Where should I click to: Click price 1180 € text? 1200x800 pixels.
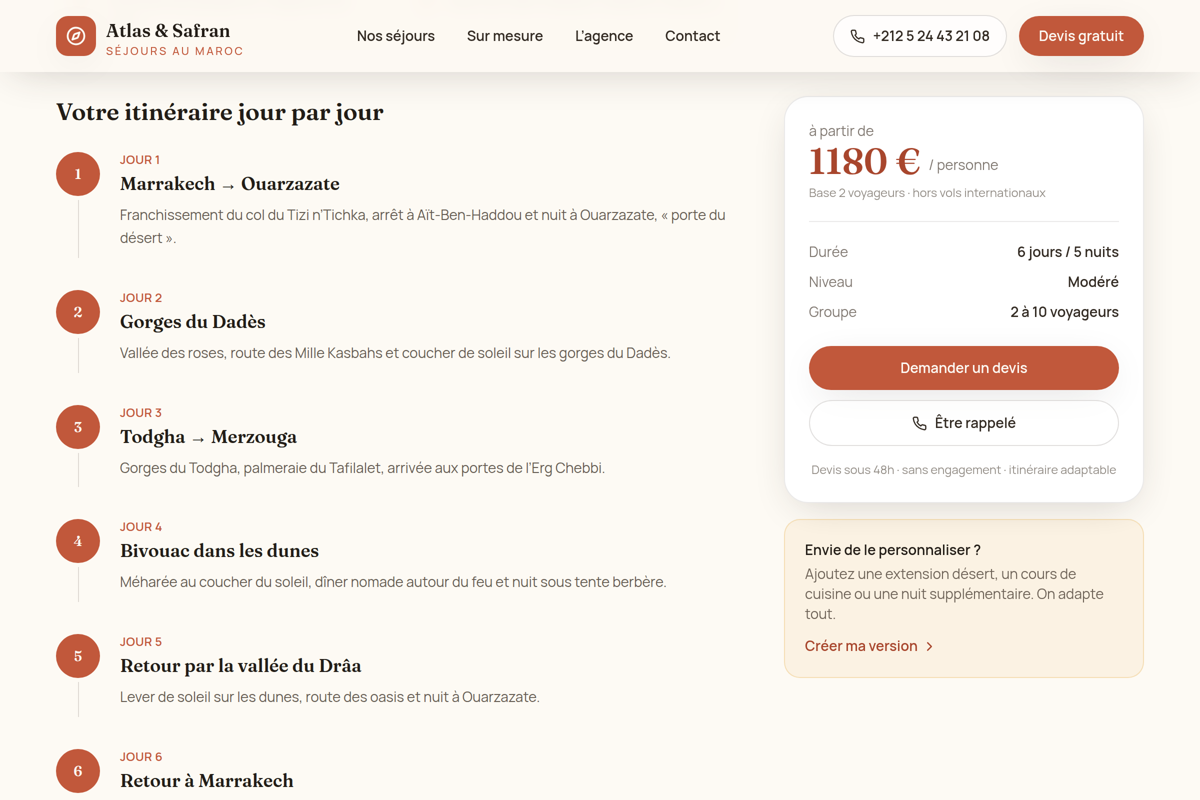click(x=864, y=161)
